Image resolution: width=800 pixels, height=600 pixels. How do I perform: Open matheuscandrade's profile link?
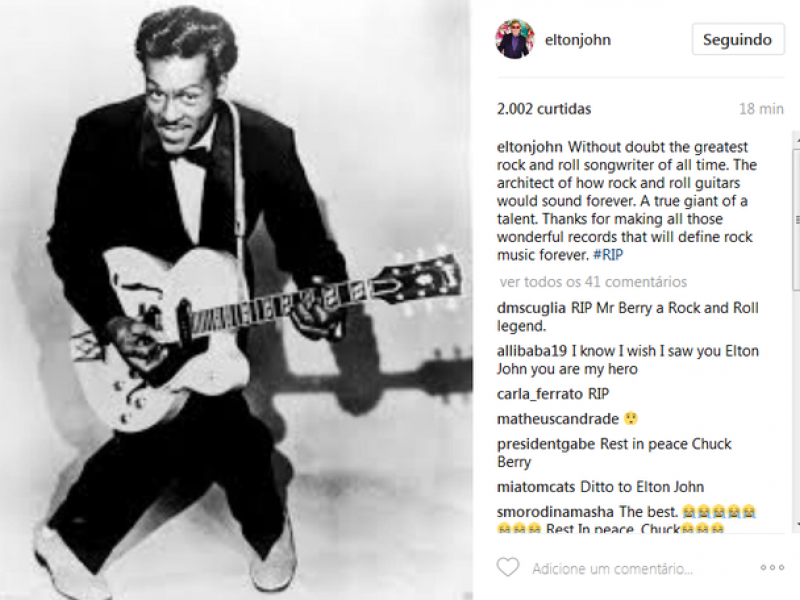[x=558, y=419]
